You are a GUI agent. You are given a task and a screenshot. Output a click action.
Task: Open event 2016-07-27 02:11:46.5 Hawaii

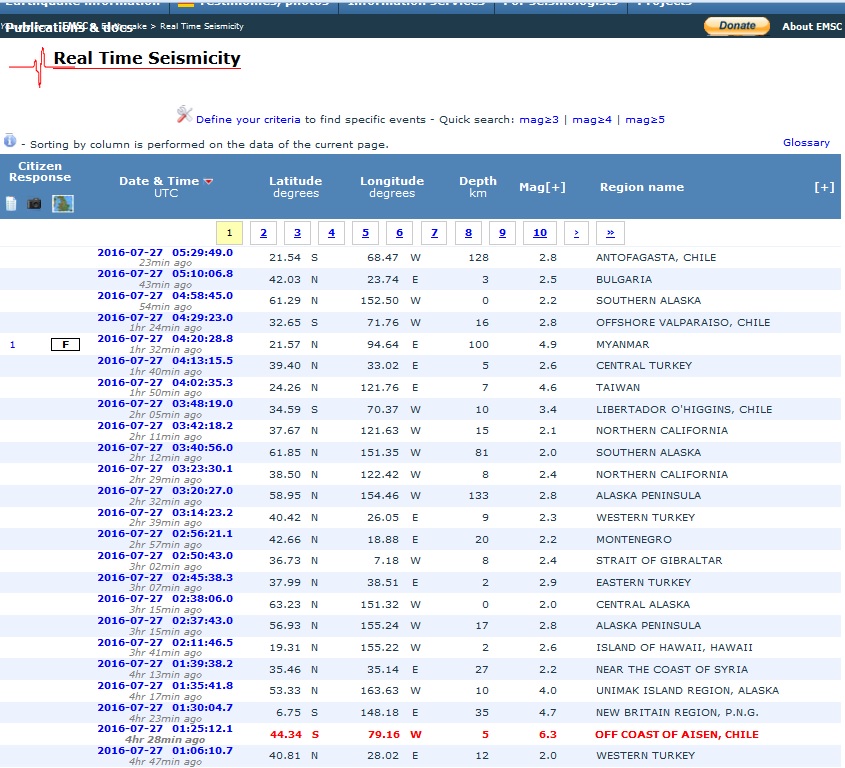165,642
